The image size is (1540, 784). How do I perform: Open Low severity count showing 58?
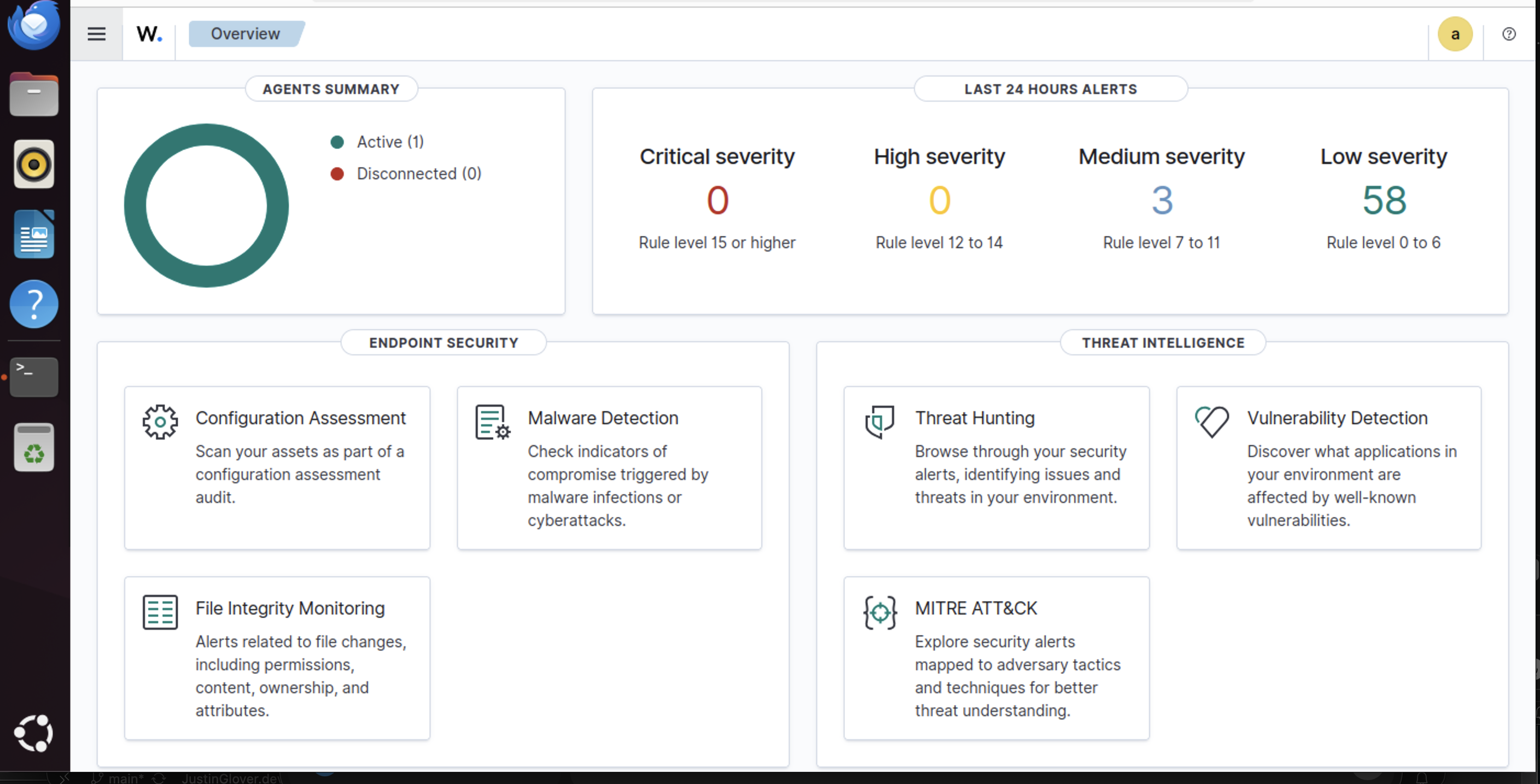pyautogui.click(x=1384, y=200)
